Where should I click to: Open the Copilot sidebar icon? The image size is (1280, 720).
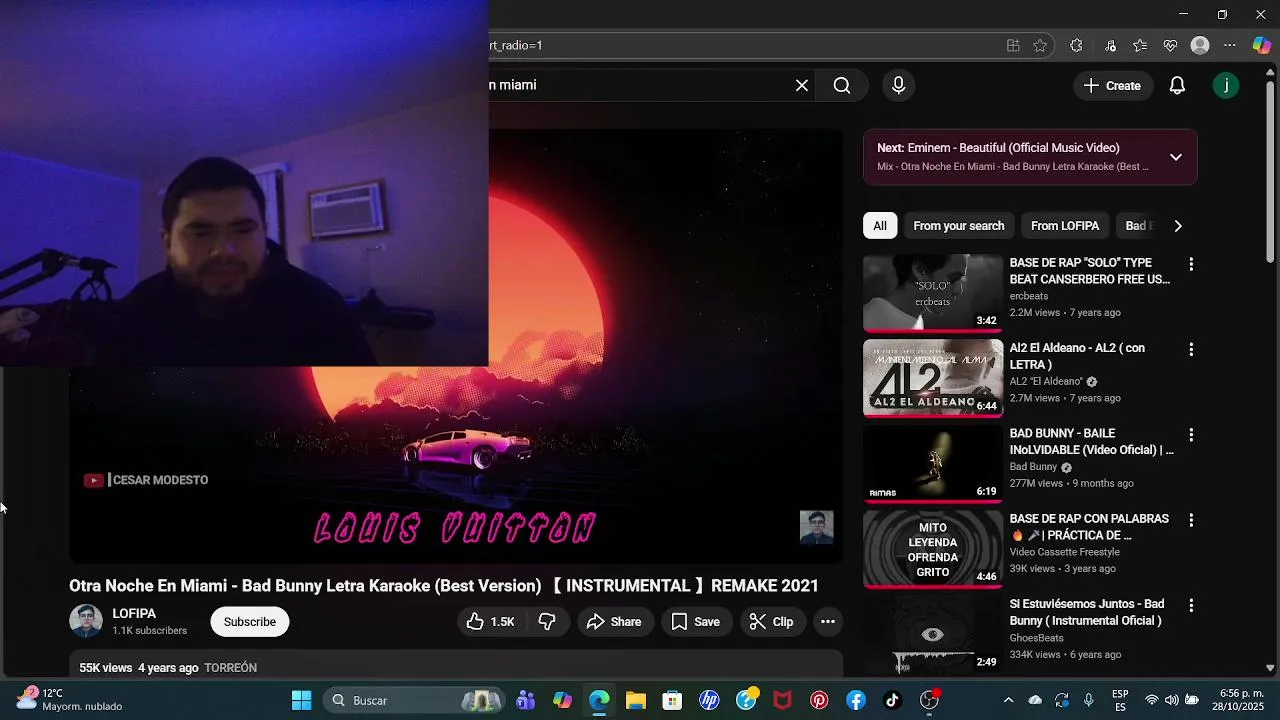click(x=1261, y=45)
